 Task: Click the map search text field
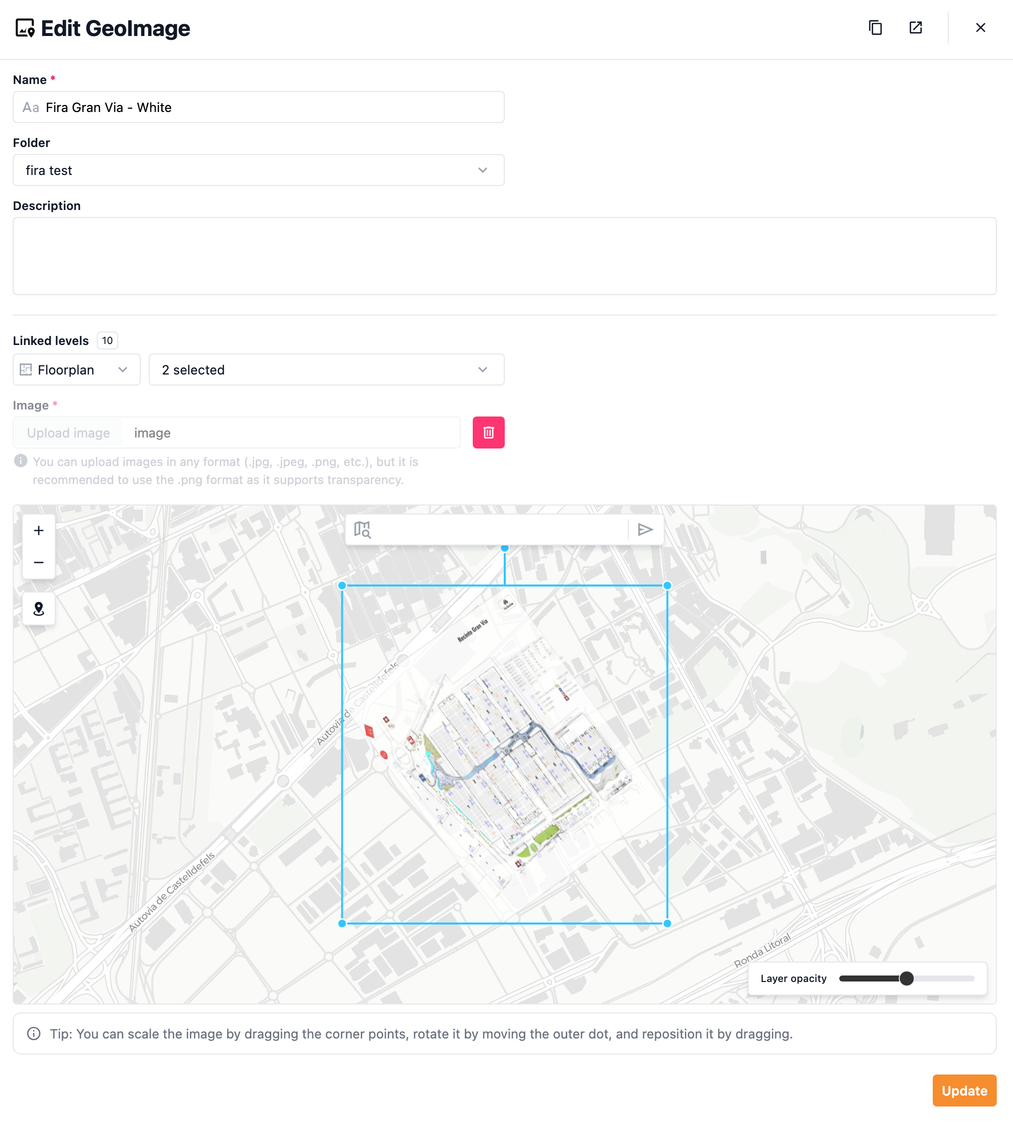click(500, 530)
